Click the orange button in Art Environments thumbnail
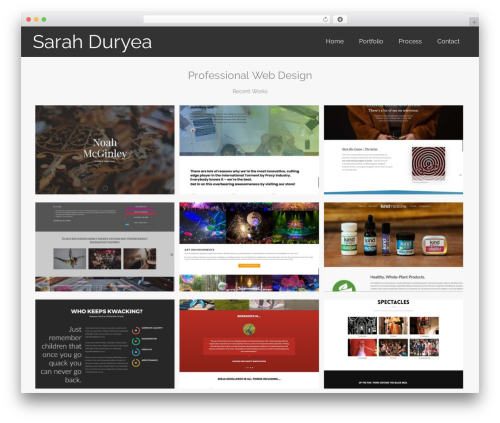The height and width of the screenshot is (423, 500). pyautogui.click(x=249, y=266)
